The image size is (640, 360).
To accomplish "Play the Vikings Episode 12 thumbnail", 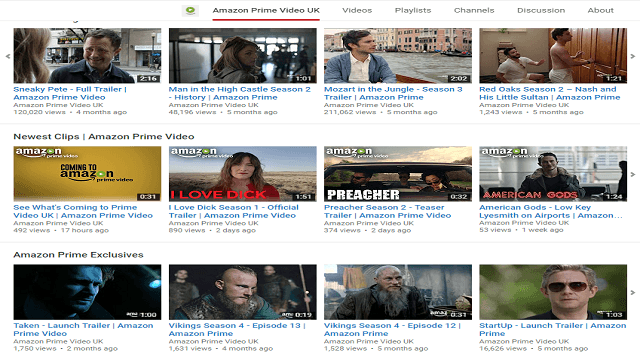I will pyautogui.click(x=398, y=292).
